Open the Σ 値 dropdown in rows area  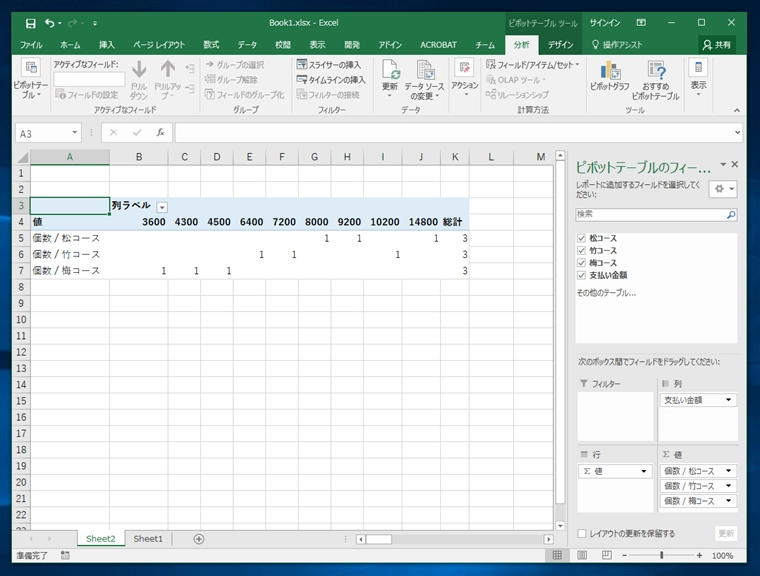click(644, 471)
